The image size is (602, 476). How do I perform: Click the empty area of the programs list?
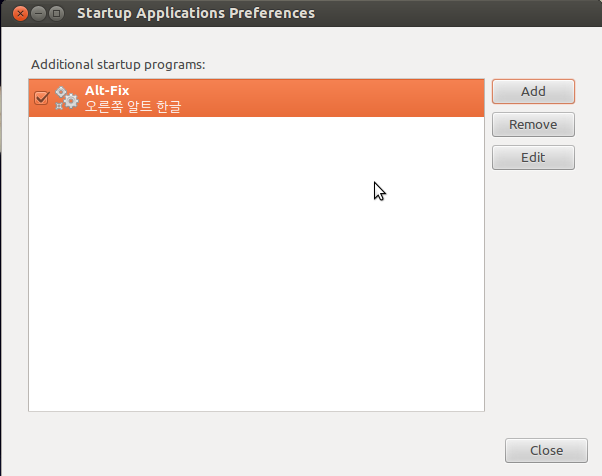pos(256,264)
